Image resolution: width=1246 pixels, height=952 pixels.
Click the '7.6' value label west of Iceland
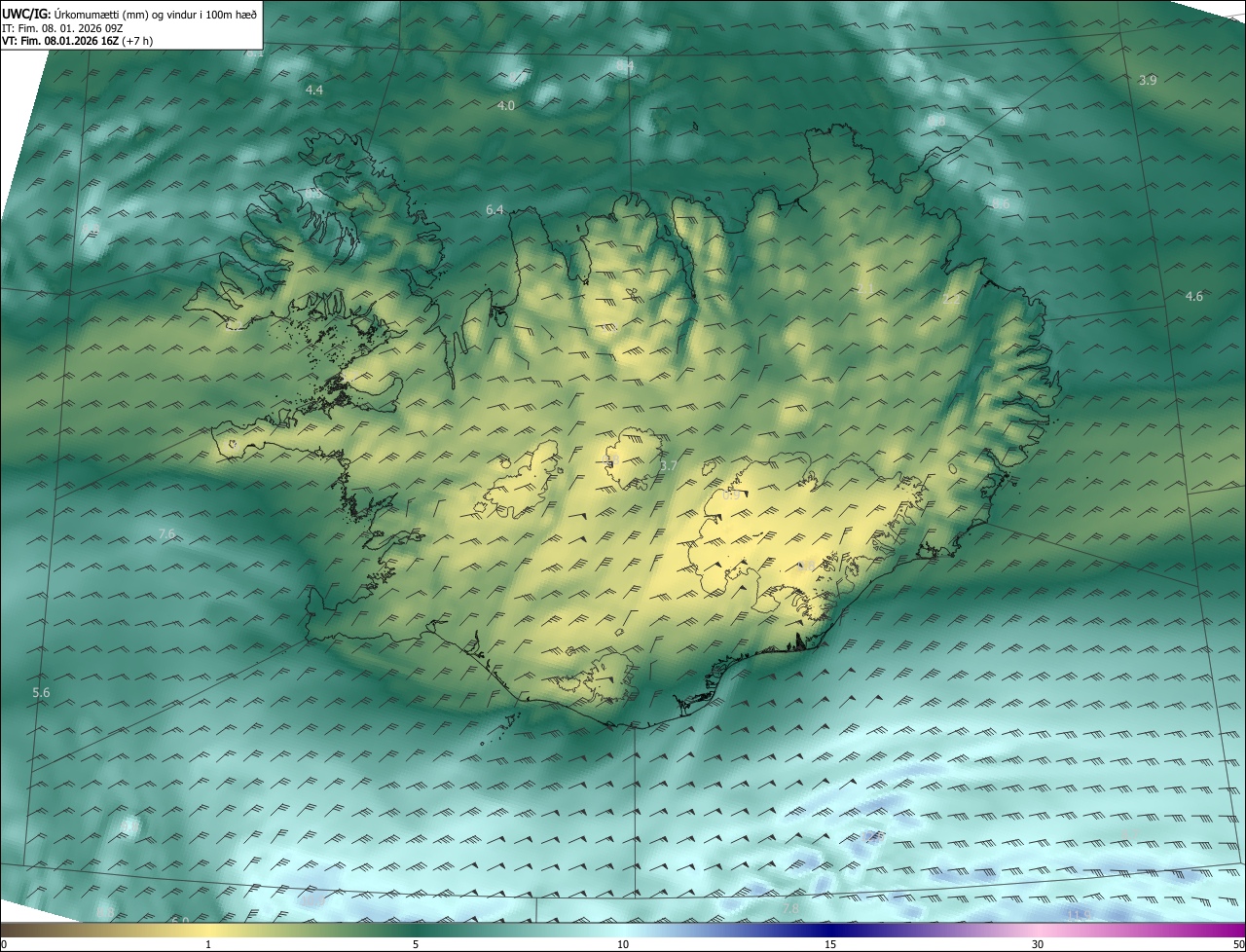tap(166, 533)
